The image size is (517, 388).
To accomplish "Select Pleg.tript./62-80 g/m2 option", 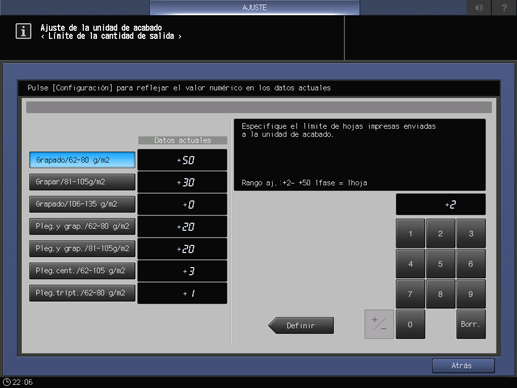I will [x=82, y=293].
